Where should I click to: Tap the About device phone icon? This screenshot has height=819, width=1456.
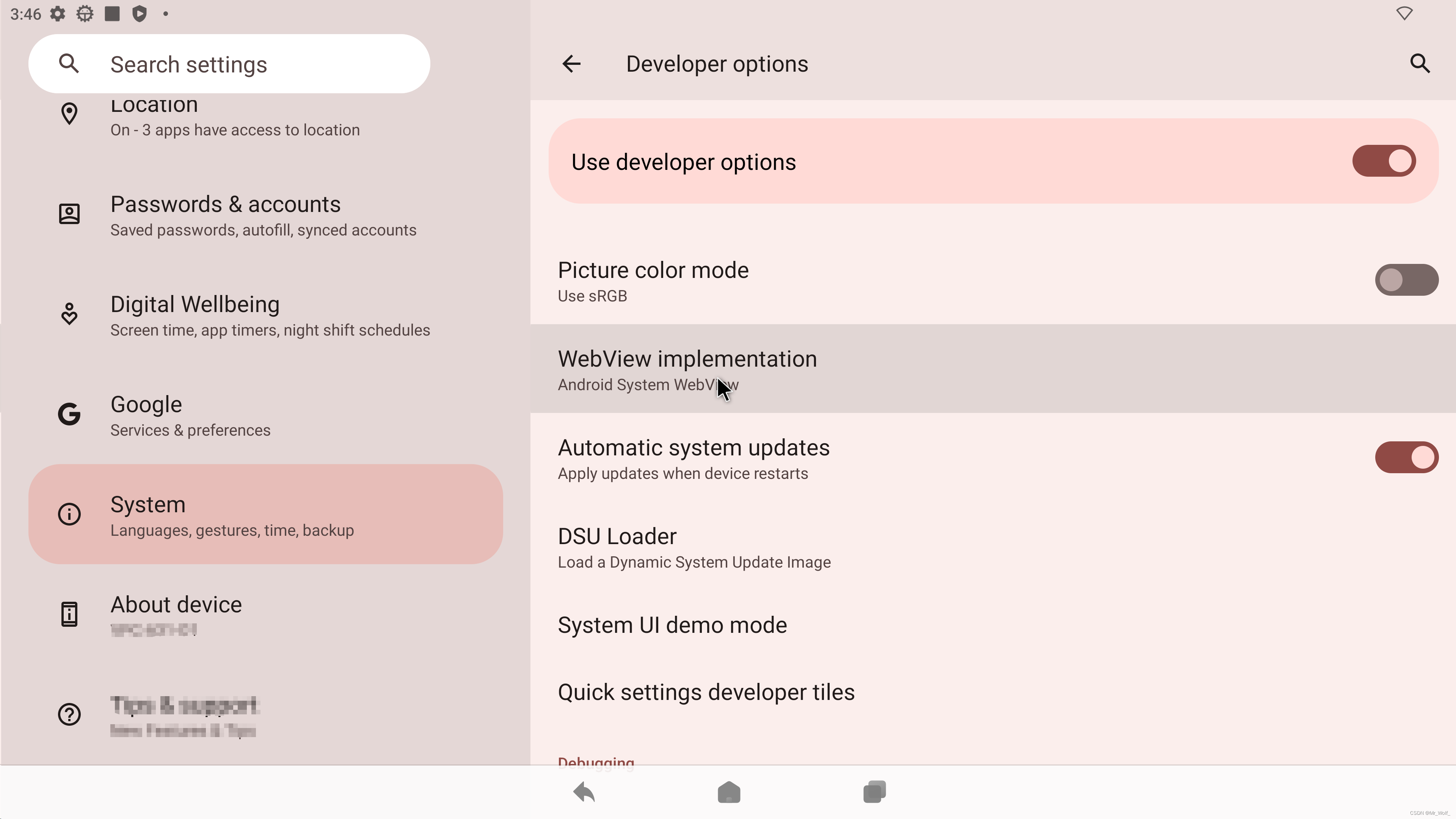pos(69,614)
